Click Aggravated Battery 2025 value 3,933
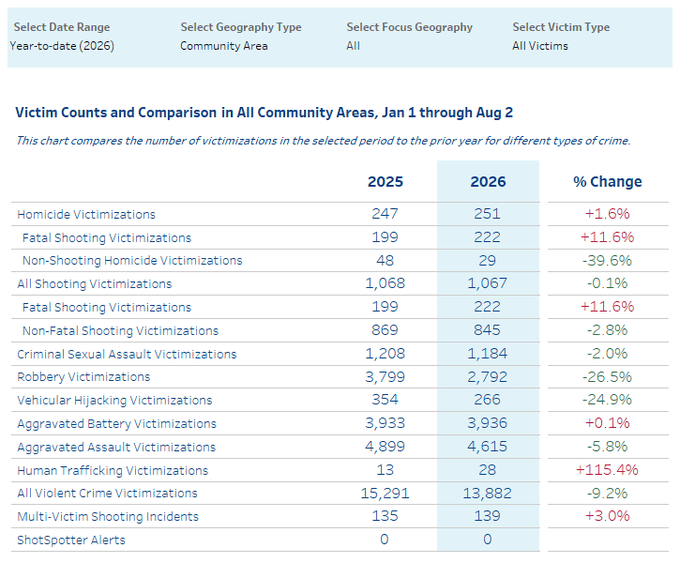 (x=385, y=423)
